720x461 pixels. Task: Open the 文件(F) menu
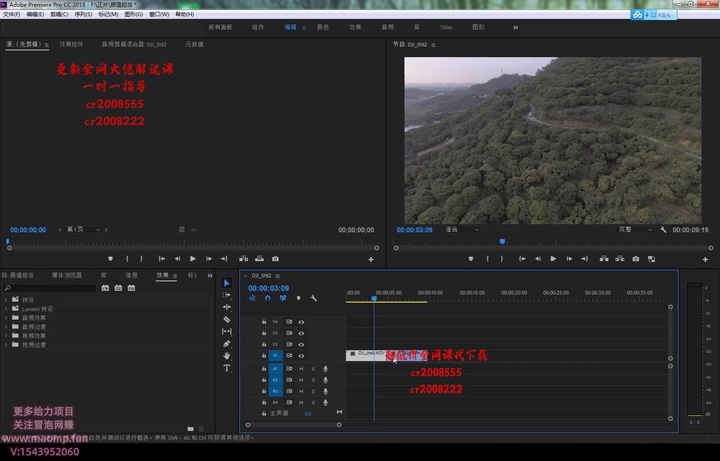pos(11,14)
